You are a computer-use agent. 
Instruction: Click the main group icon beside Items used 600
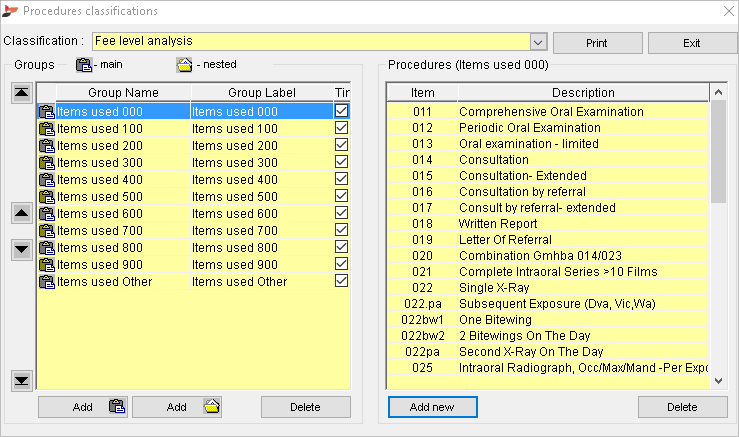pos(47,214)
